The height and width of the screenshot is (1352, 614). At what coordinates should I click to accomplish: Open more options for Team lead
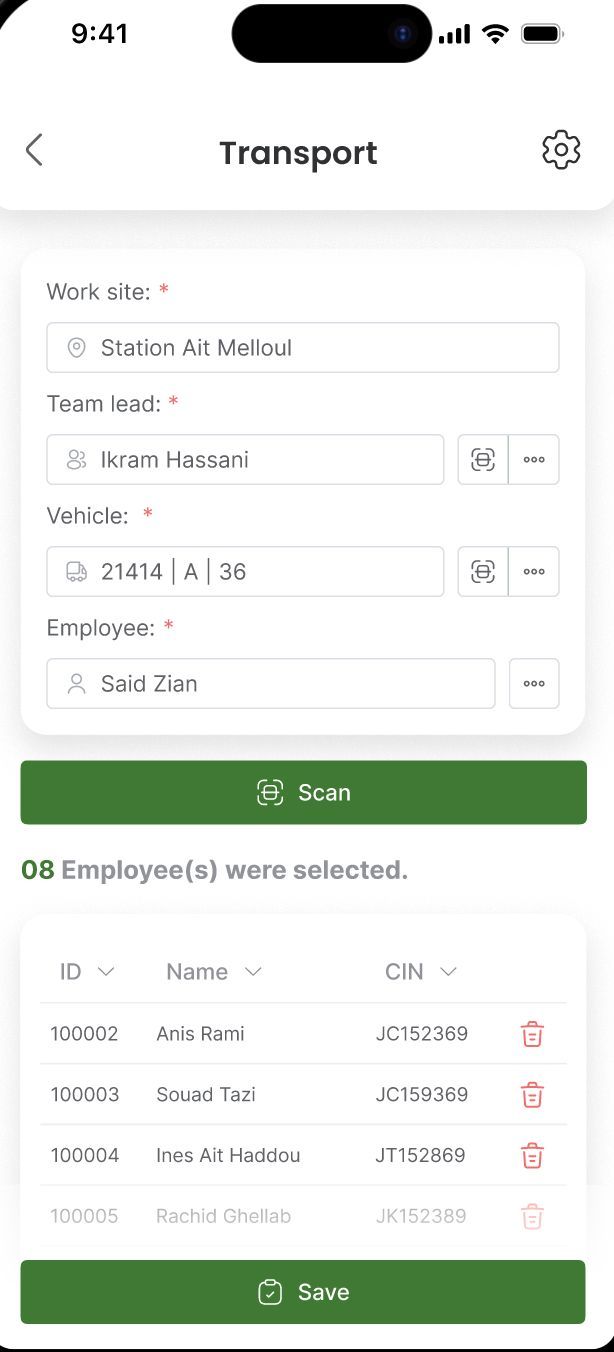(534, 460)
